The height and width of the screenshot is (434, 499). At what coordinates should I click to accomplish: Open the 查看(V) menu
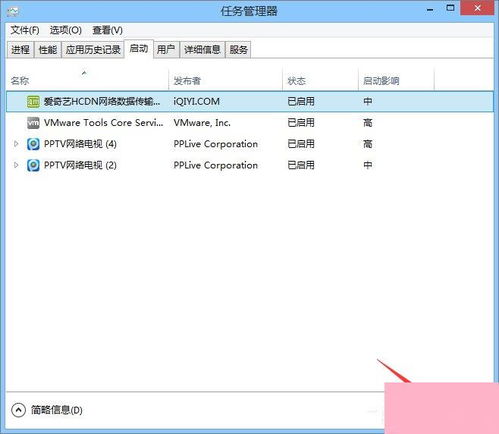coord(107,30)
